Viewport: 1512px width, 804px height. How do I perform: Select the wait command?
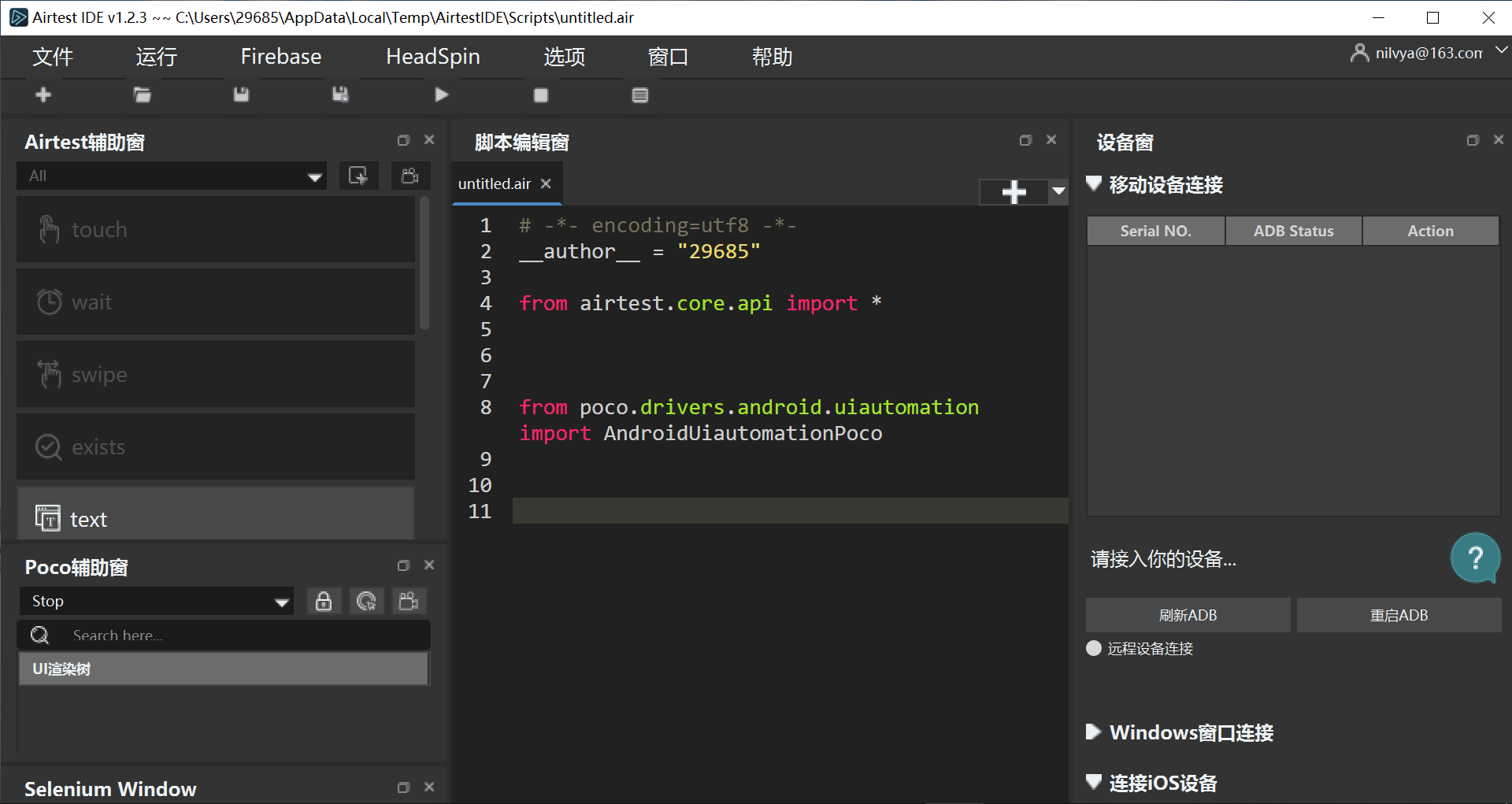[216, 302]
